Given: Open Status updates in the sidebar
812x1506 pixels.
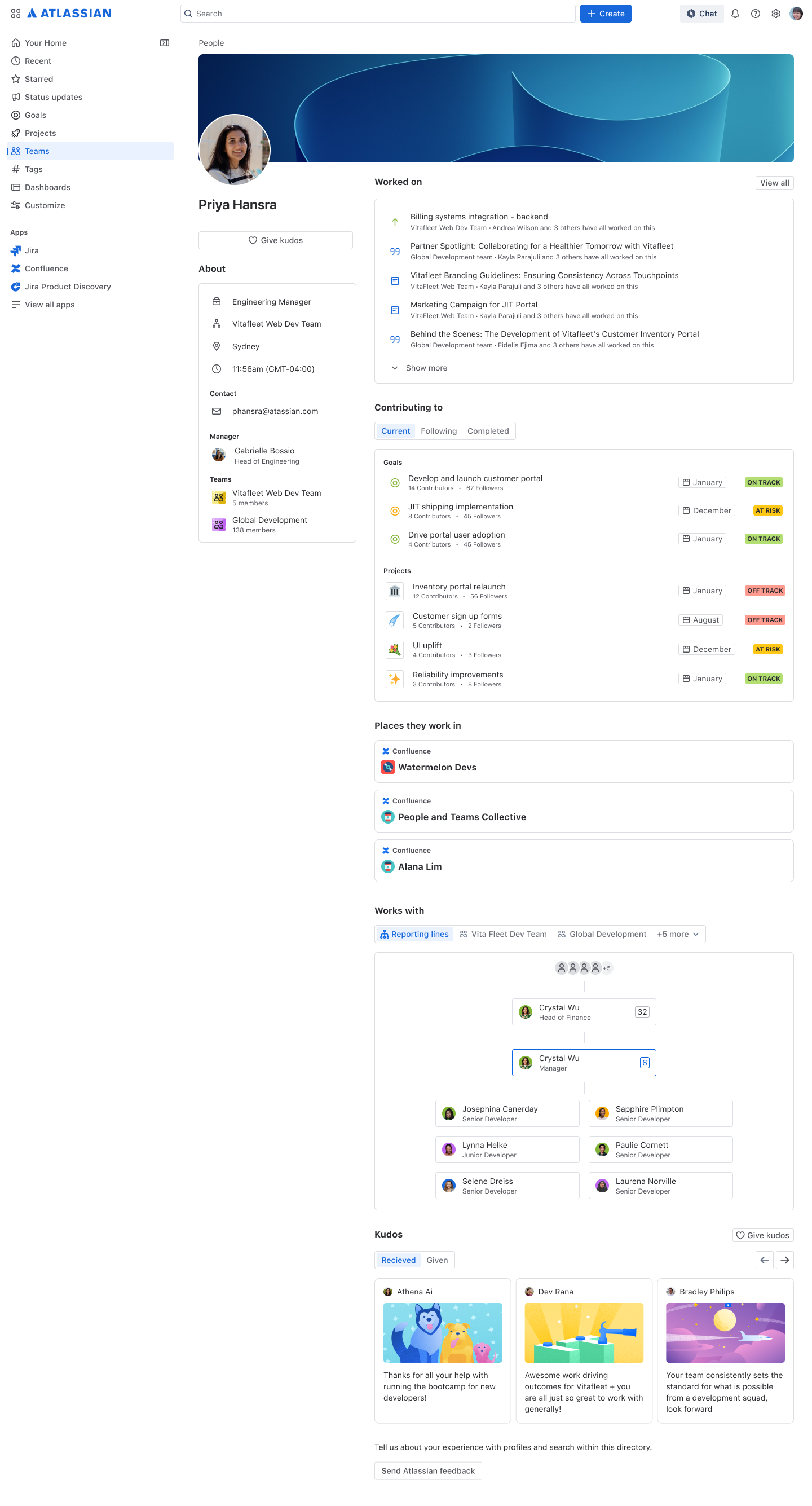Looking at the screenshot, I should point(90,97).
